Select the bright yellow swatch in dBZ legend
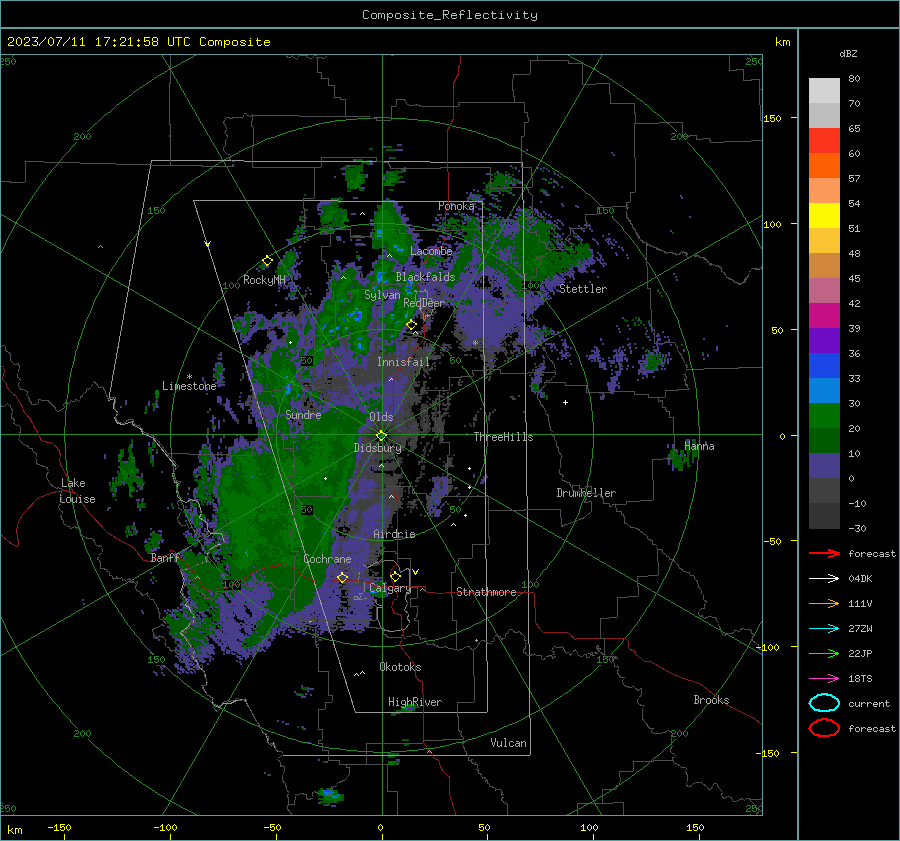 click(824, 216)
